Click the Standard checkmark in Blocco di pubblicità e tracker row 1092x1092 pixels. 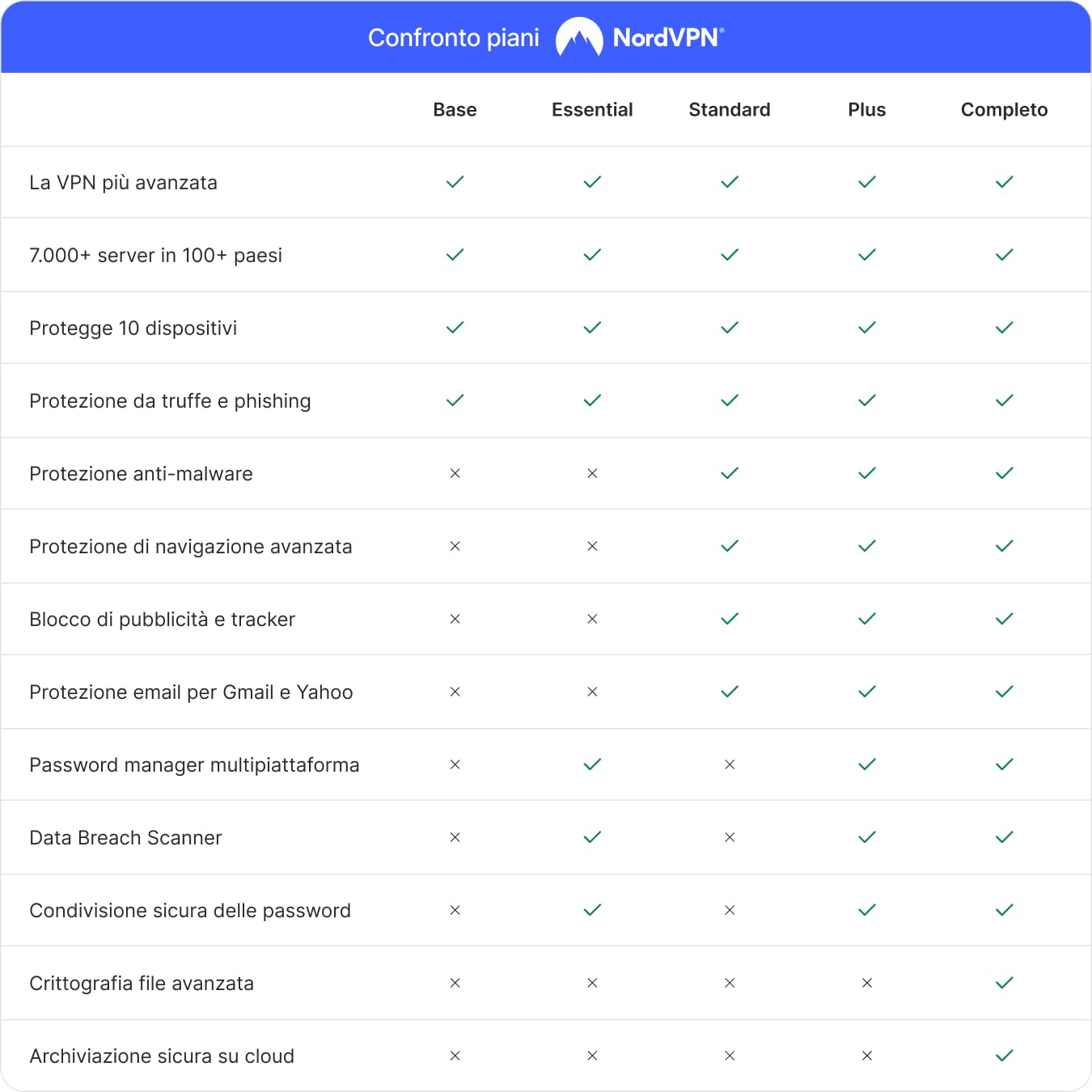(730, 619)
